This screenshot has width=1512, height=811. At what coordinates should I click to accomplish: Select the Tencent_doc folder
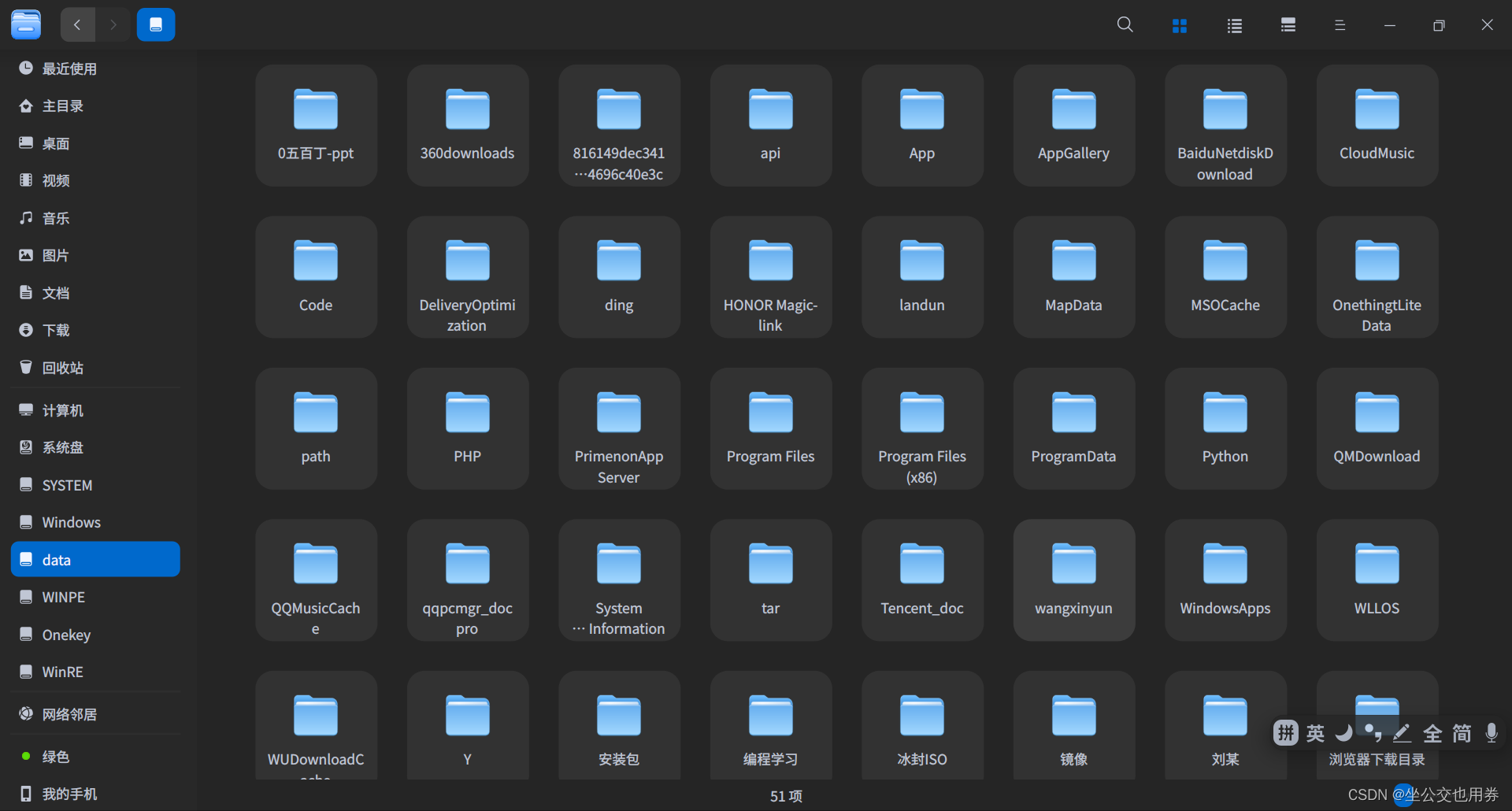[922, 580]
